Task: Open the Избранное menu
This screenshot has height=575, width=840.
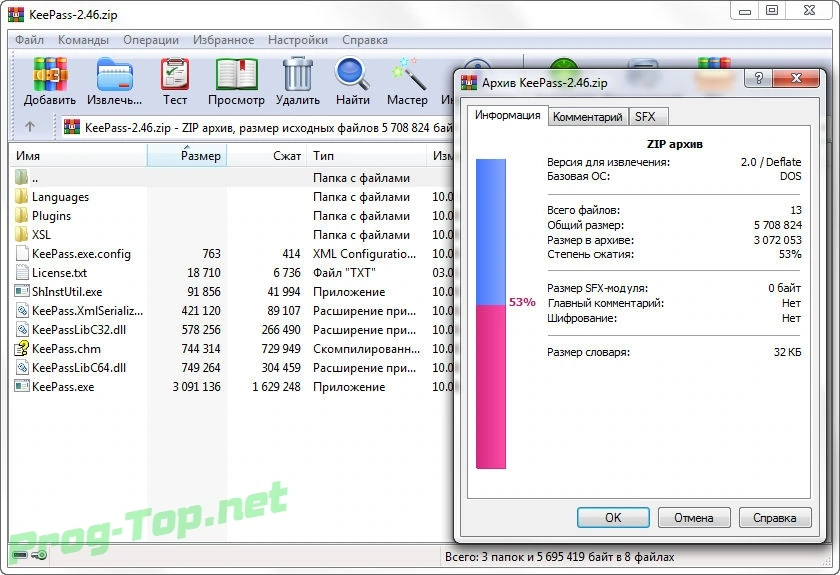Action: 223,40
